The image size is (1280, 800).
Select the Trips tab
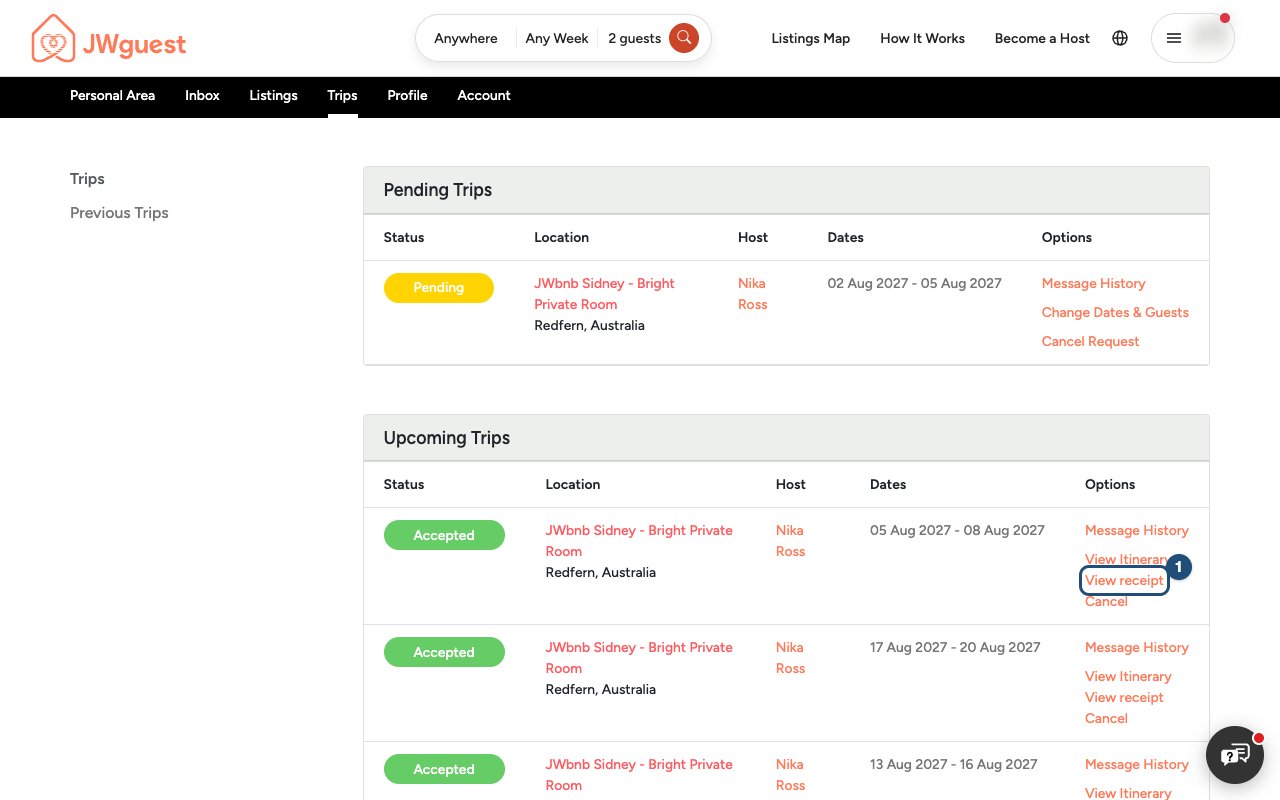click(x=342, y=96)
